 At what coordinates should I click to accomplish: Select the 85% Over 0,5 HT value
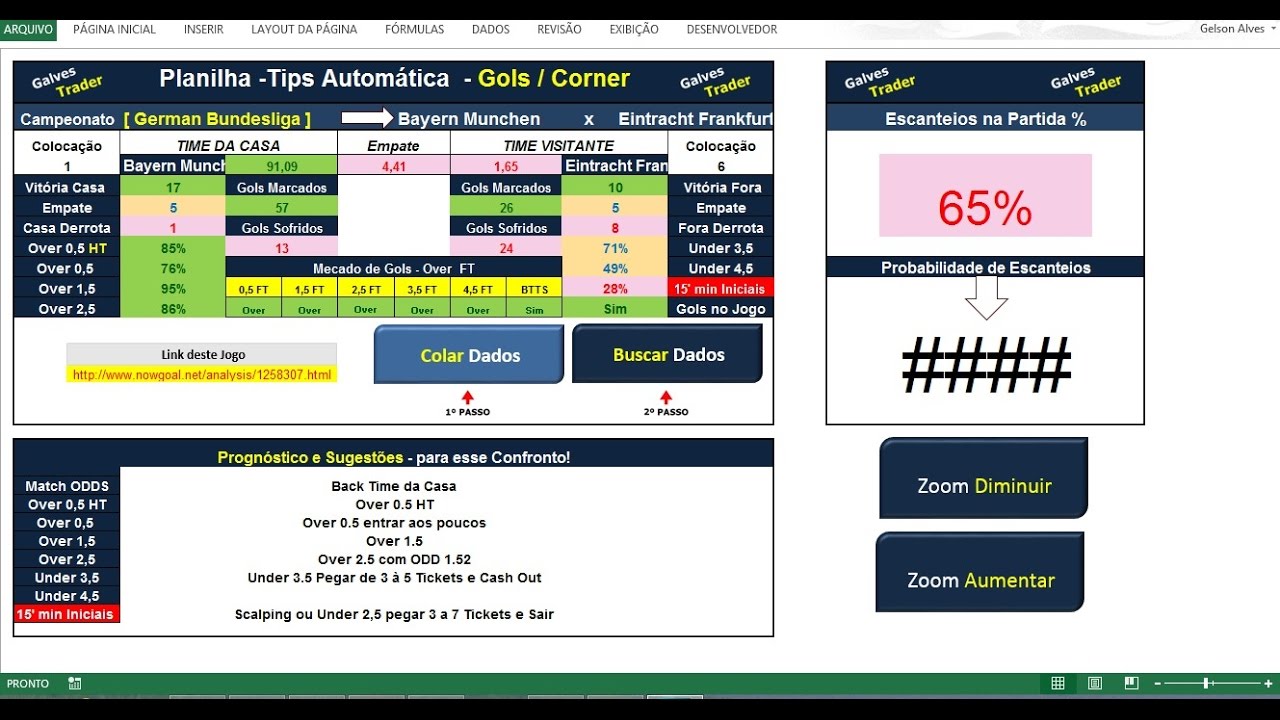point(173,248)
